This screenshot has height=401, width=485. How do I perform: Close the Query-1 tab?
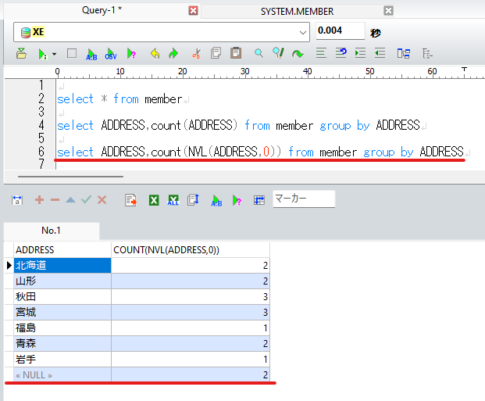193,11
